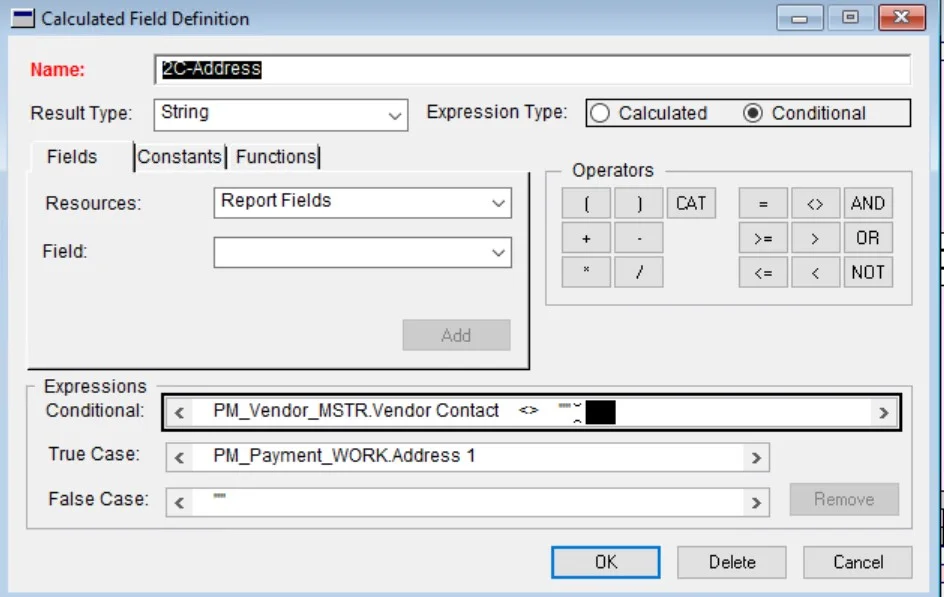
Task: Open the Resources dropdown showing Report Fields
Action: click(x=362, y=203)
